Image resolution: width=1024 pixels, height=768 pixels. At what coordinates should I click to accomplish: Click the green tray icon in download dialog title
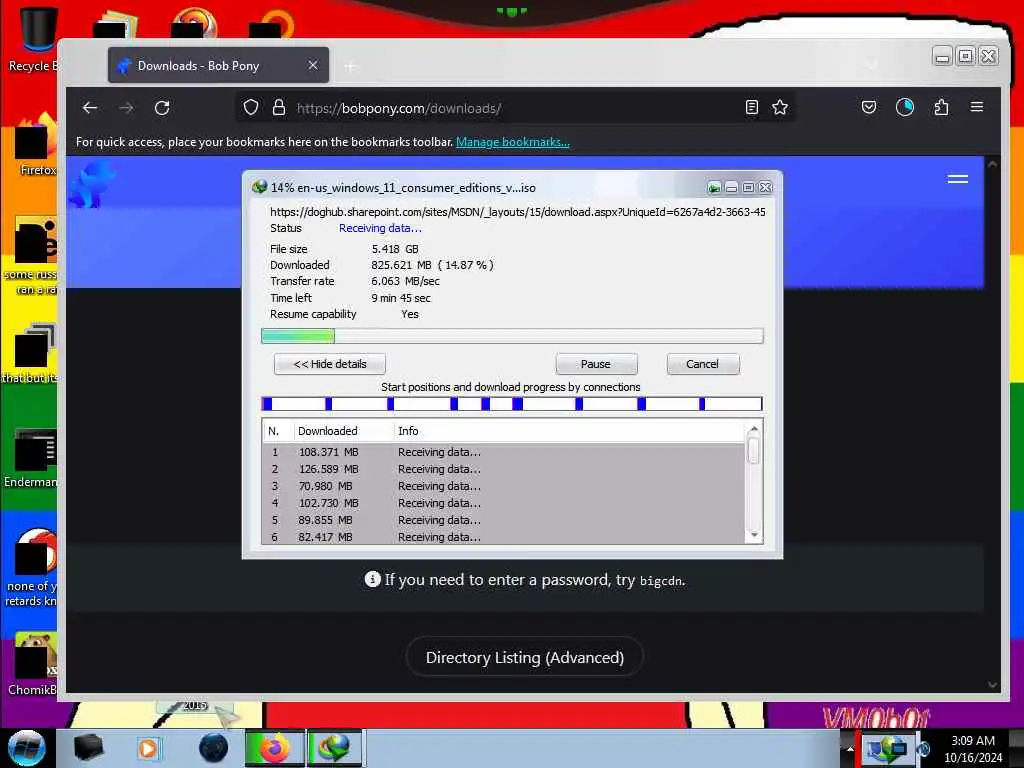pos(714,188)
